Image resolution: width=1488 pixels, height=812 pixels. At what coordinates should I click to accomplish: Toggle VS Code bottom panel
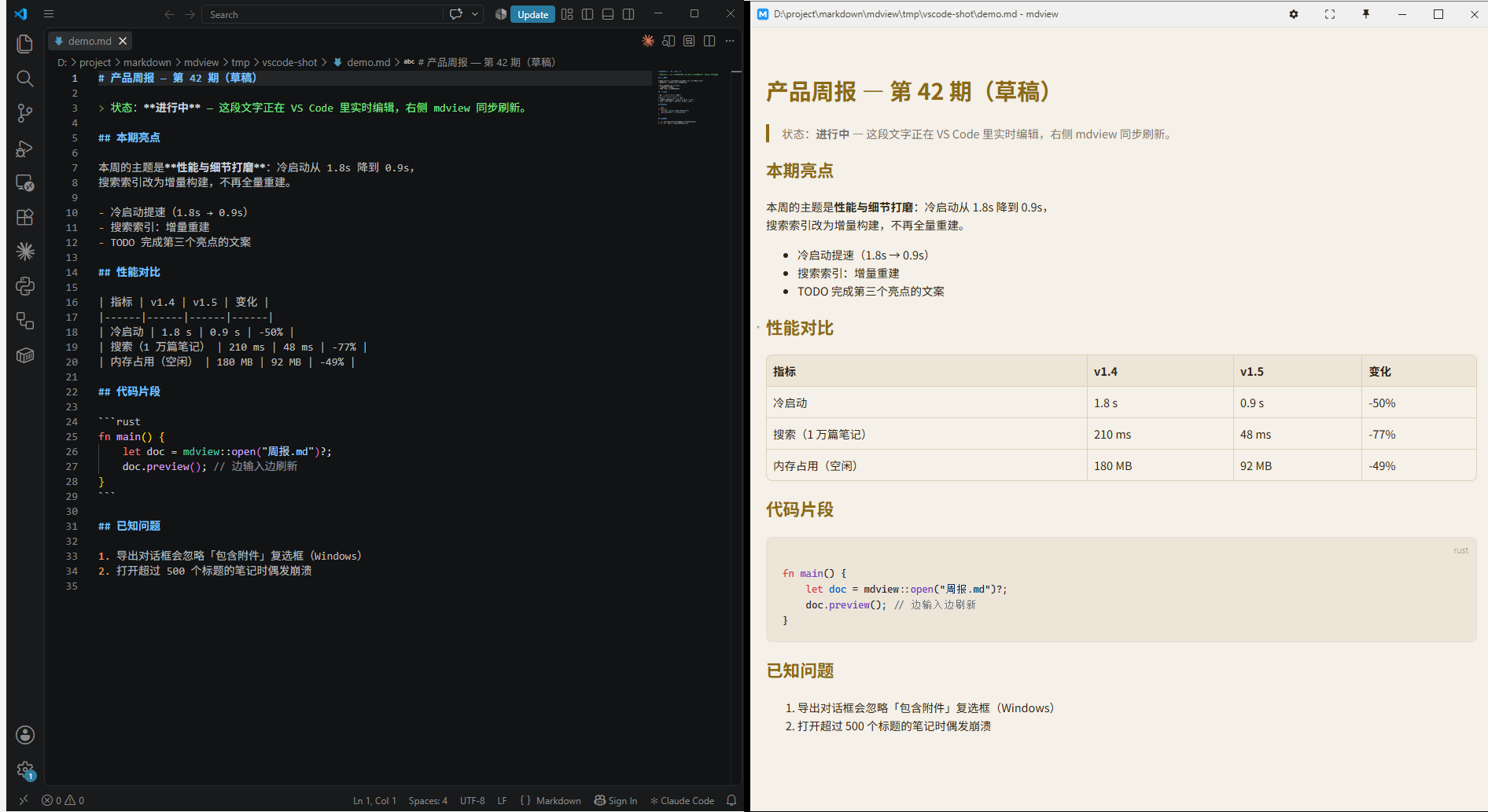[608, 14]
